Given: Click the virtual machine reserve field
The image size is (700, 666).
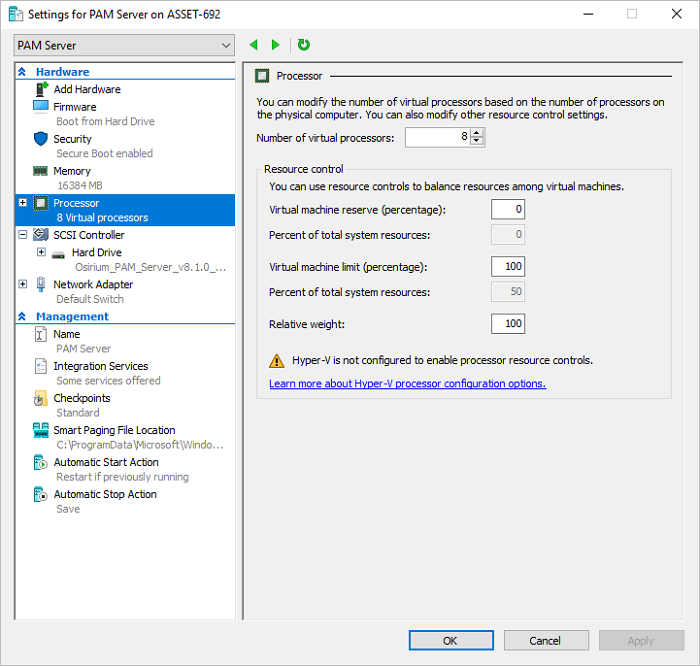Looking at the screenshot, I should coord(508,209).
